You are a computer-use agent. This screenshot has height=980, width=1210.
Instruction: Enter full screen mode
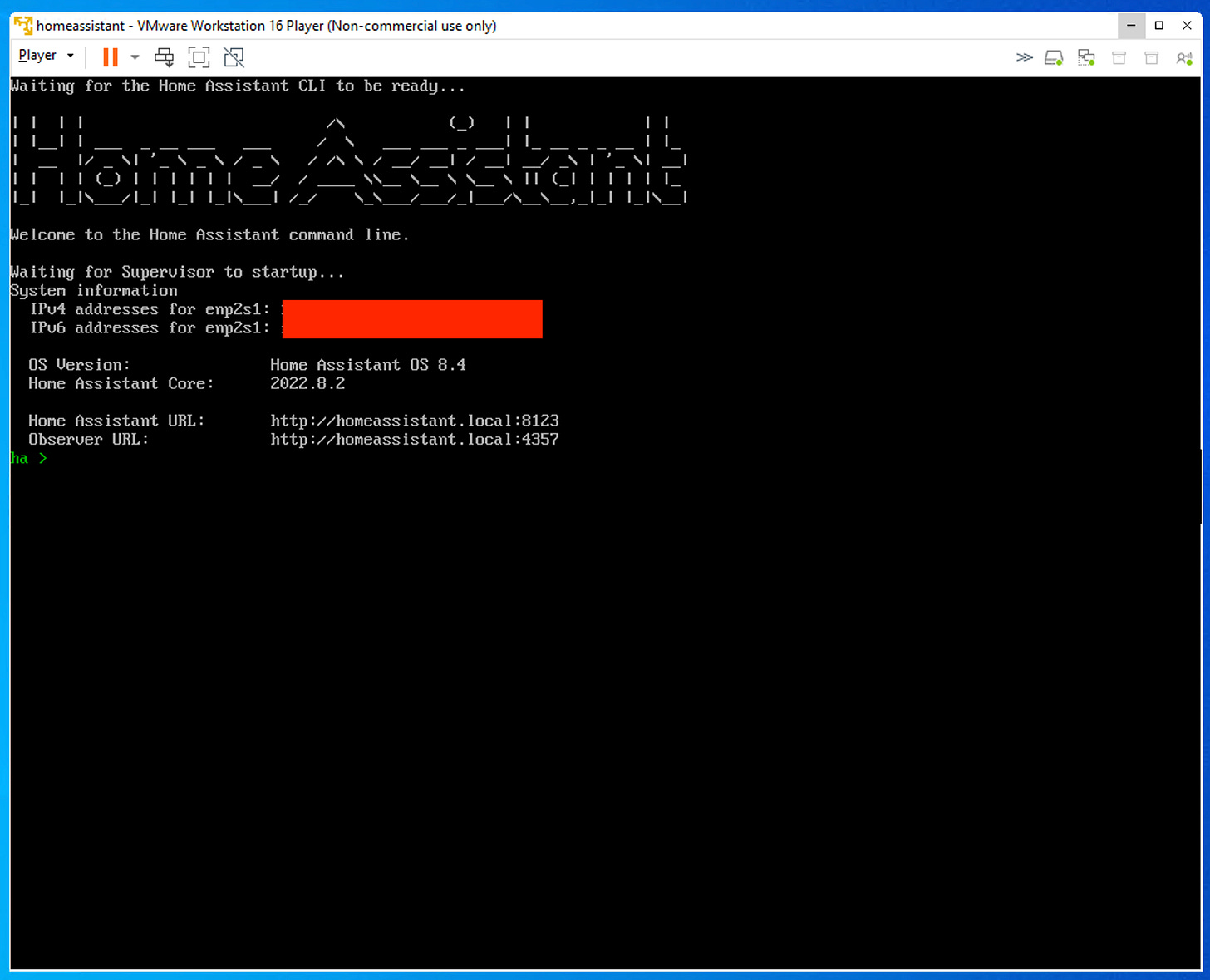(199, 57)
